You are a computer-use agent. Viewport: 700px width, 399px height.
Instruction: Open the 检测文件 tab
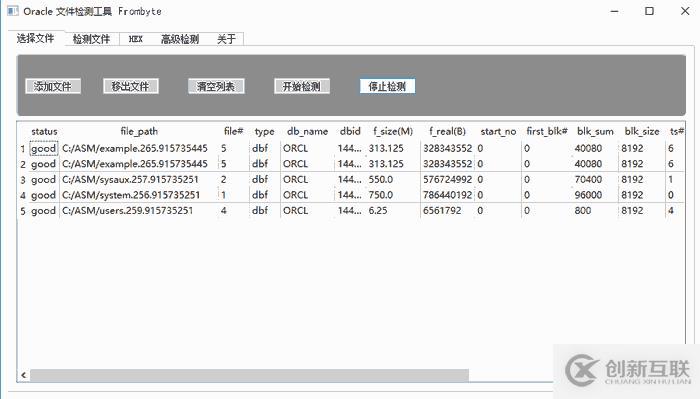pos(91,39)
